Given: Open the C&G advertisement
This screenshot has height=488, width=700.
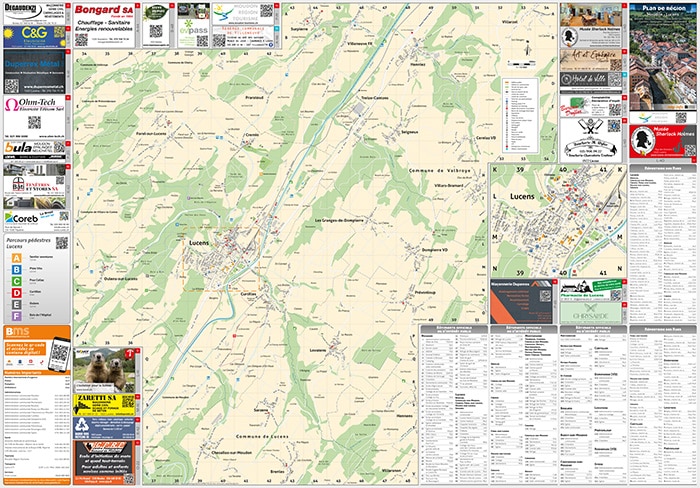Looking at the screenshot, I should [34, 37].
